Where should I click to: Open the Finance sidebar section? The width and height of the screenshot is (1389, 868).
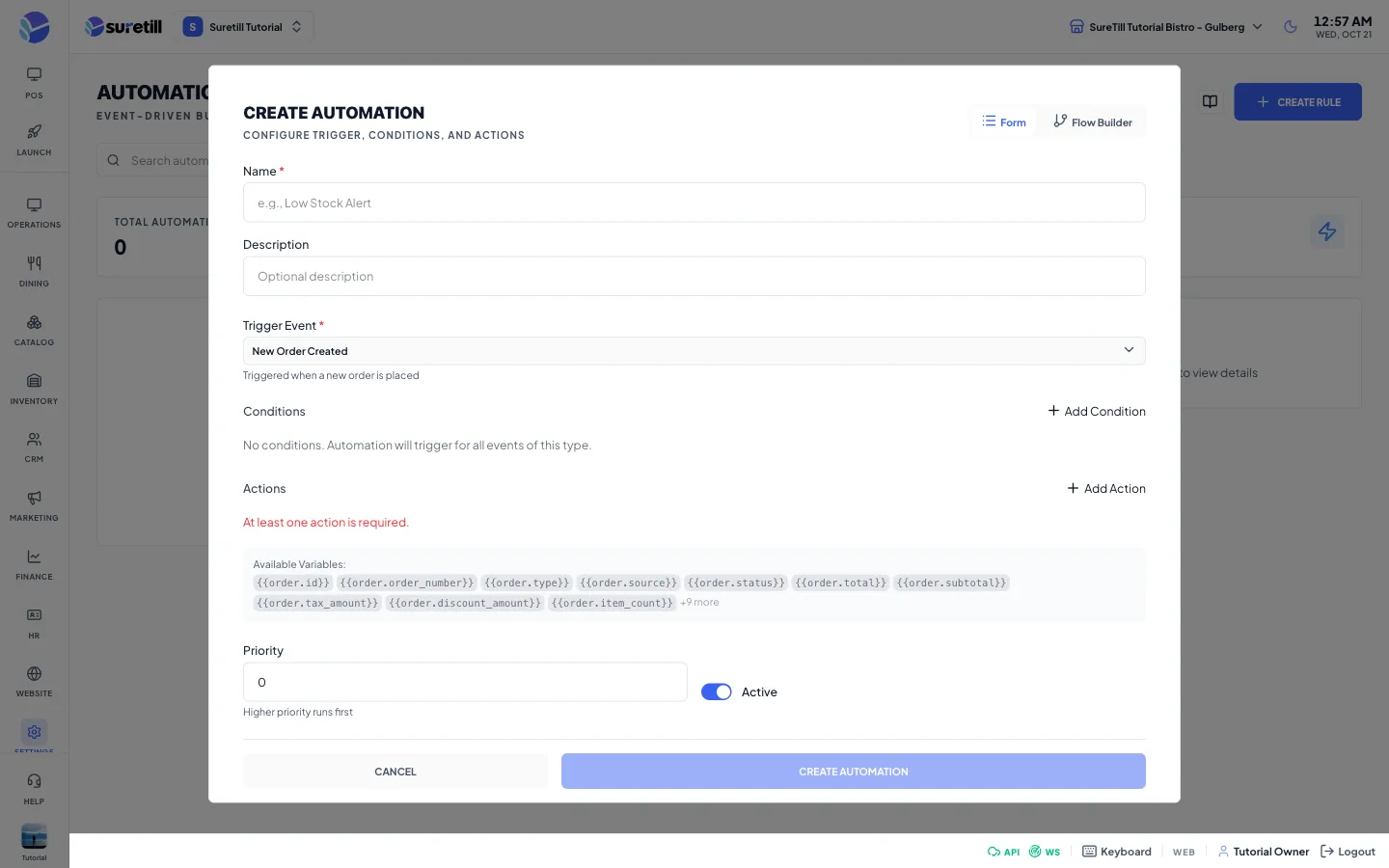coord(34,565)
